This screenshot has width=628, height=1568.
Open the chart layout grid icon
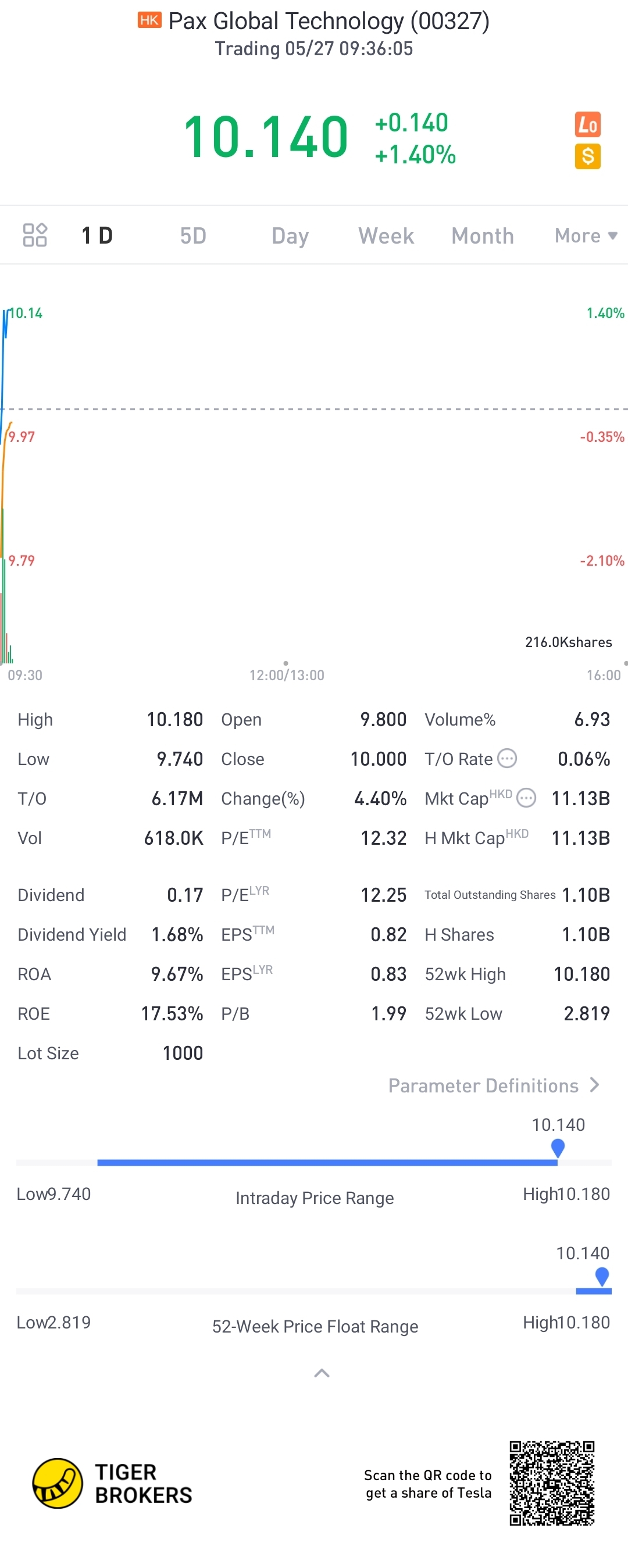[35, 235]
